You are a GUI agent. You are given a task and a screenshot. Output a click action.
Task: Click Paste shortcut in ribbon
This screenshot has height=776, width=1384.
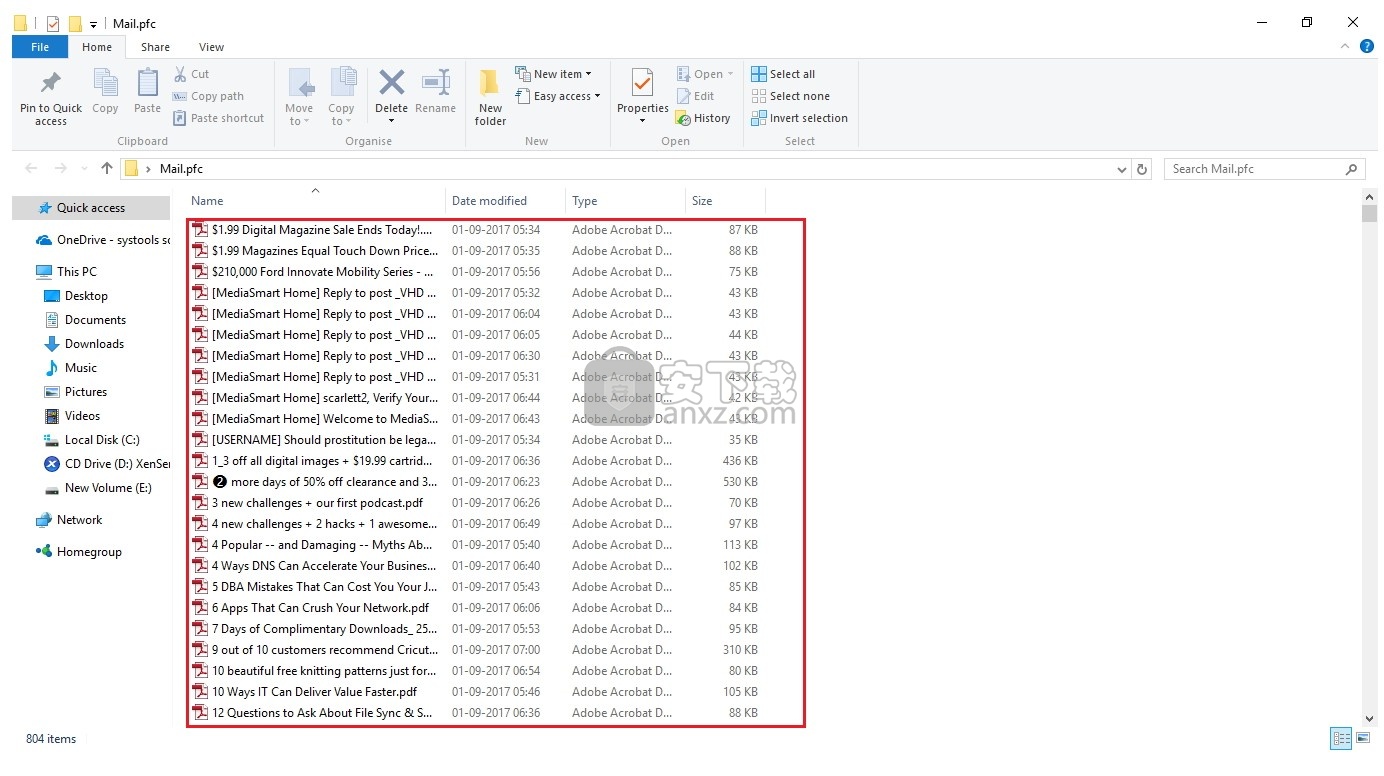[x=218, y=118]
